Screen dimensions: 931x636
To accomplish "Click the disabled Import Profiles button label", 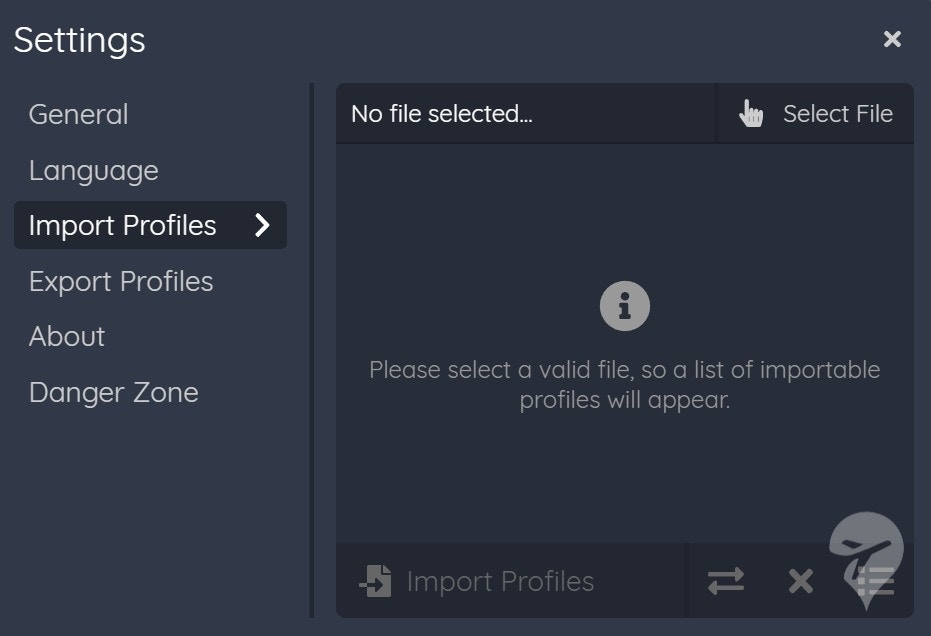I will tap(500, 581).
